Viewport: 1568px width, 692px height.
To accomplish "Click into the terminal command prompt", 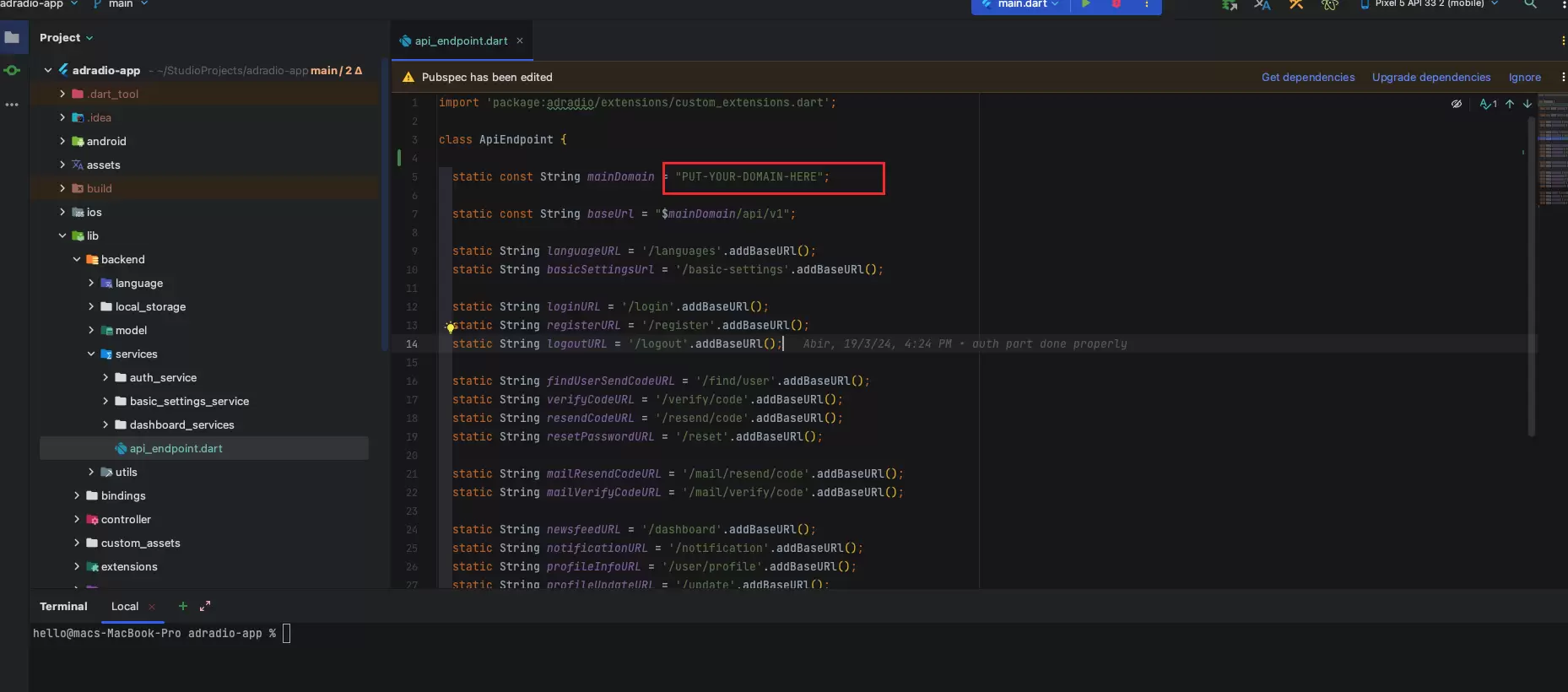I will point(286,633).
